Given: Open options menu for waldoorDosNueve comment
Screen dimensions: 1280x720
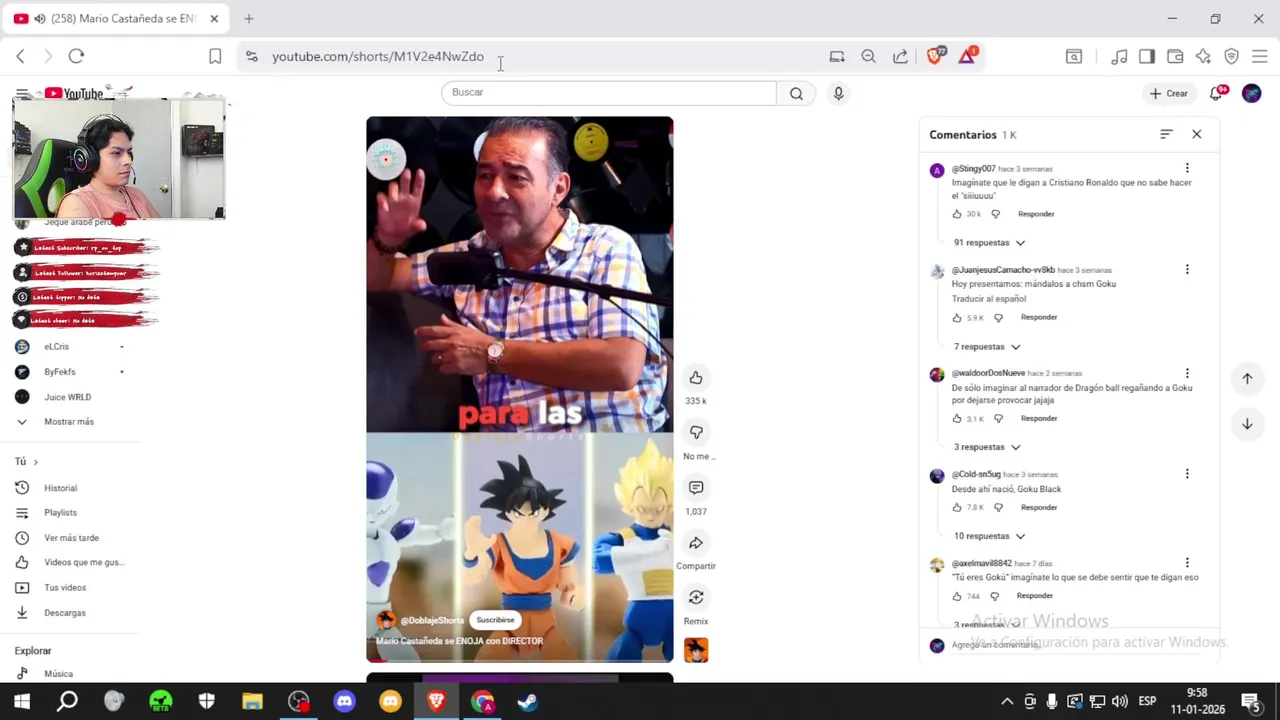Looking at the screenshot, I should tap(1187, 373).
